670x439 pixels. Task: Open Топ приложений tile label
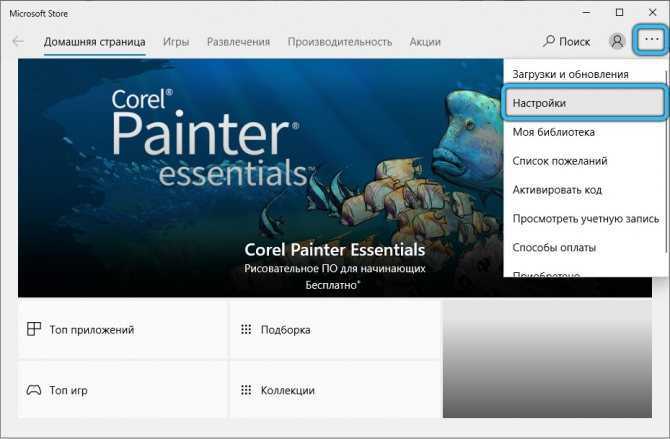click(x=92, y=330)
